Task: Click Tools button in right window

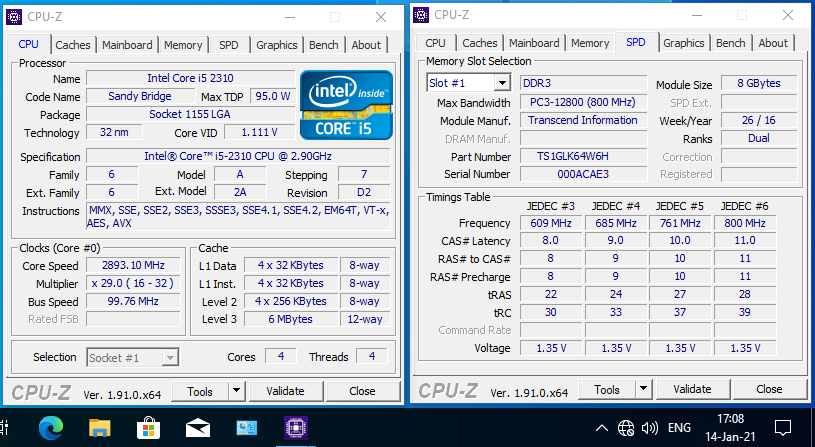Action: (x=607, y=389)
